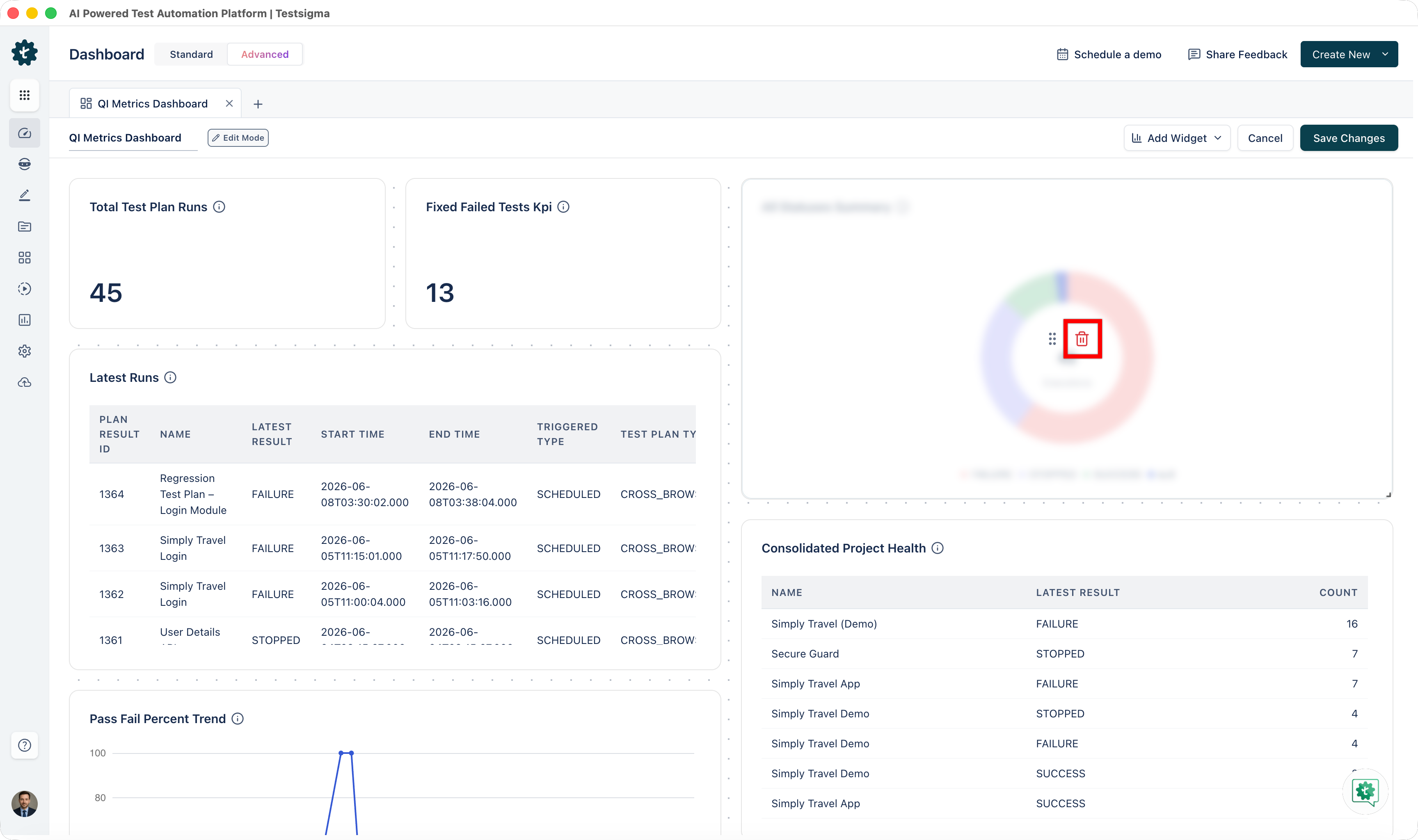Cancel the dashboard edits
The width and height of the screenshot is (1418, 840).
tap(1265, 138)
